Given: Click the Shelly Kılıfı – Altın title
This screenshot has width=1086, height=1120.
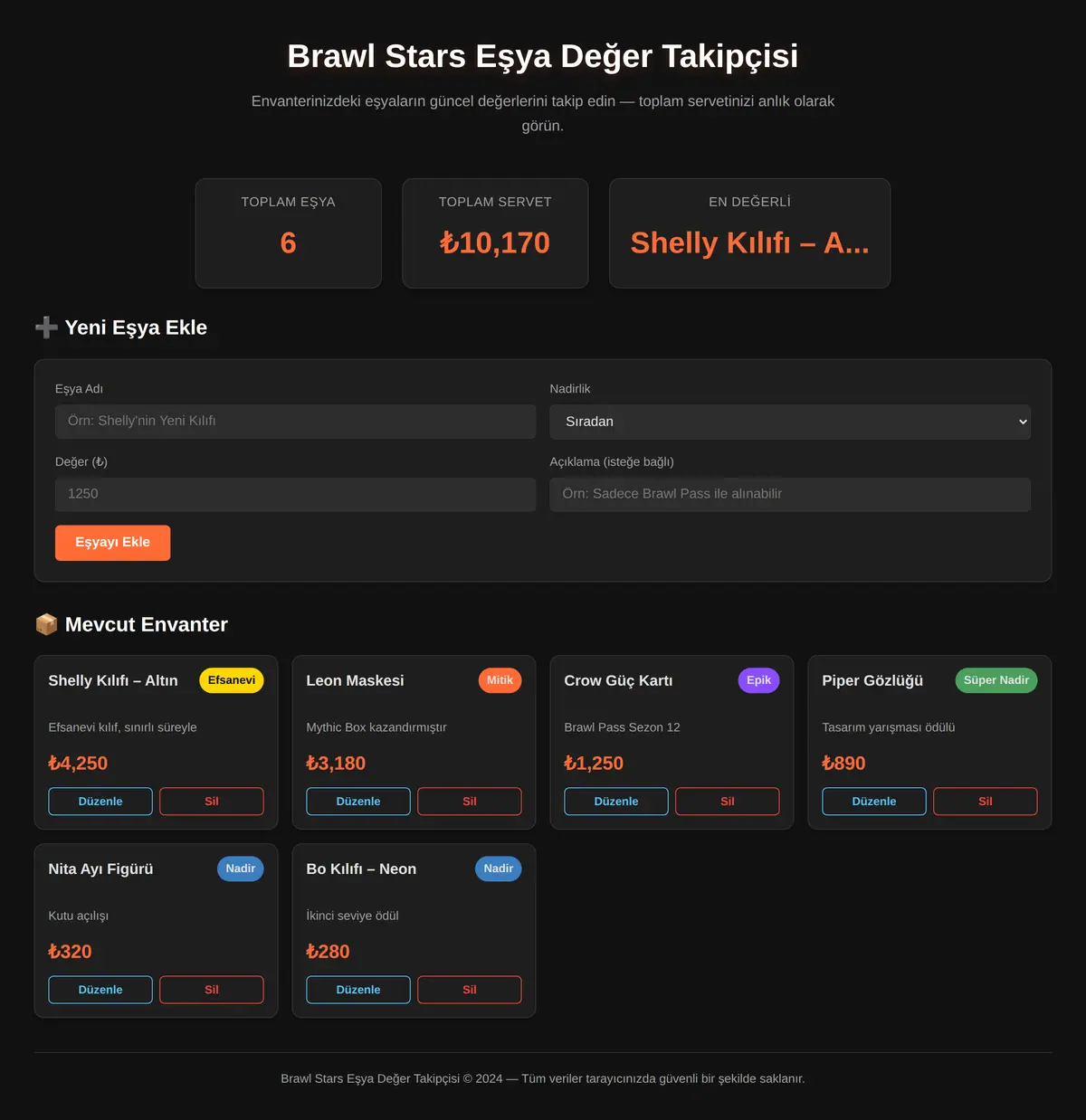Looking at the screenshot, I should click(113, 680).
